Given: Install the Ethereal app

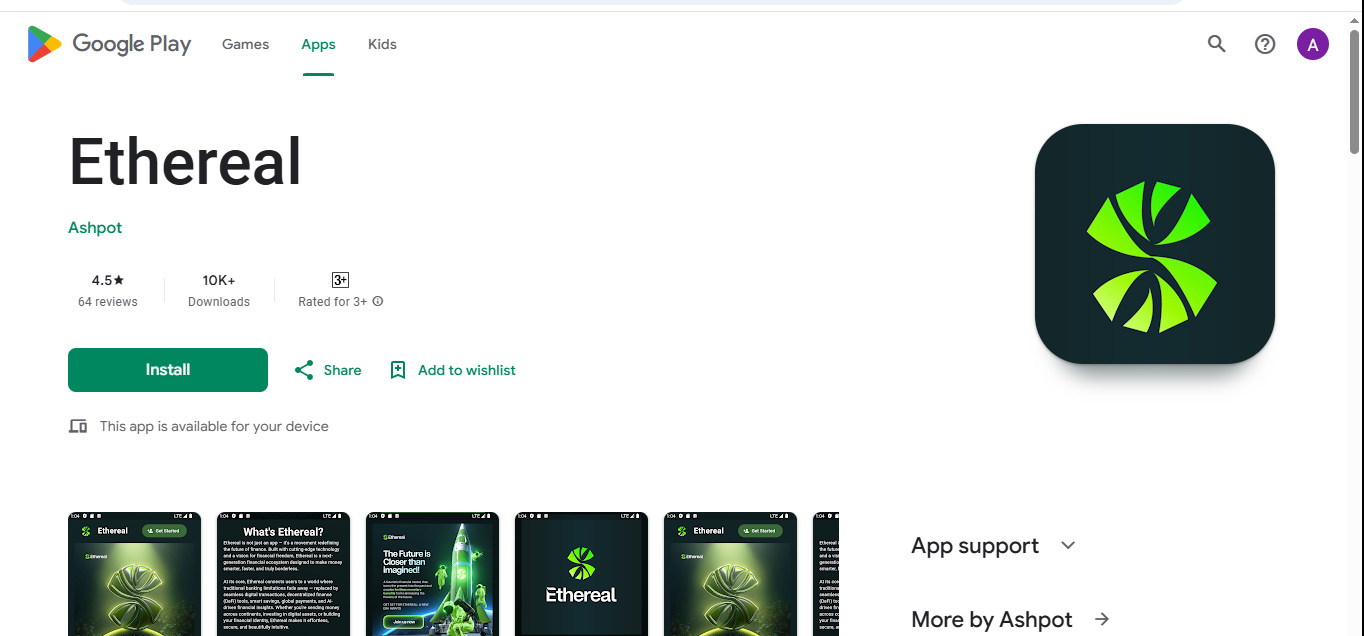Looking at the screenshot, I should coord(168,370).
